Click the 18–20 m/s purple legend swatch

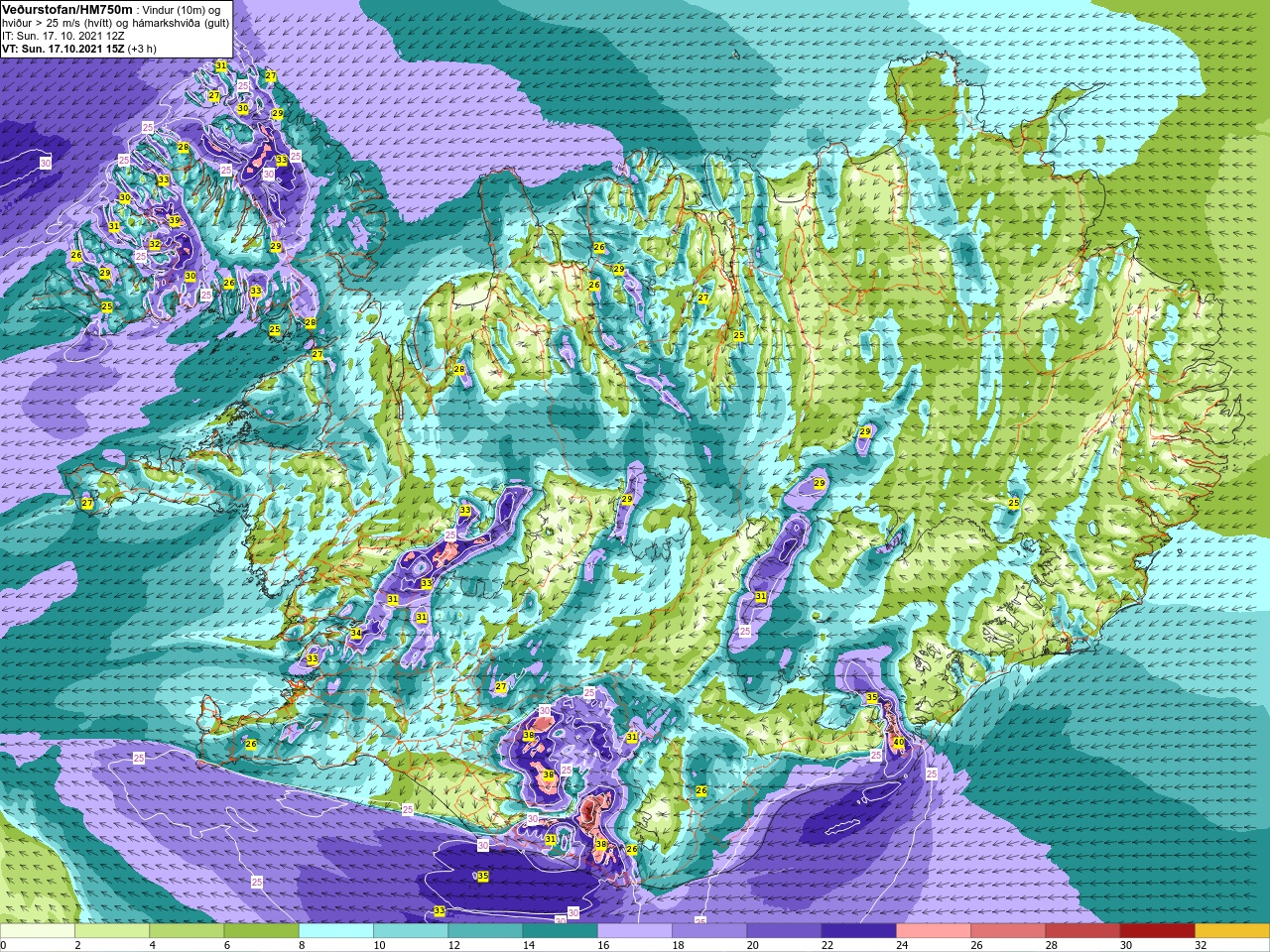709,931
